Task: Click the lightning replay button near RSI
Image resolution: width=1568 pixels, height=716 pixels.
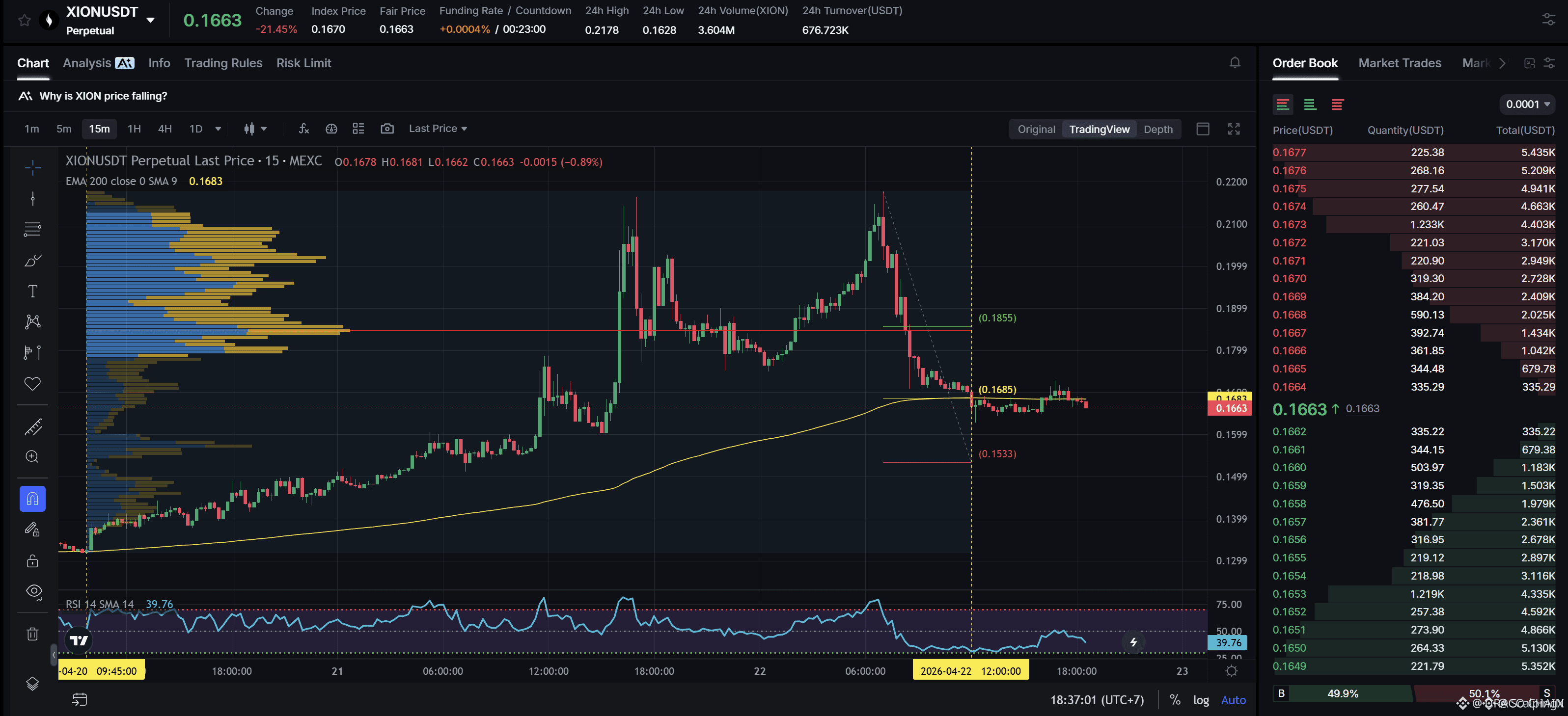Action: pyautogui.click(x=1133, y=642)
